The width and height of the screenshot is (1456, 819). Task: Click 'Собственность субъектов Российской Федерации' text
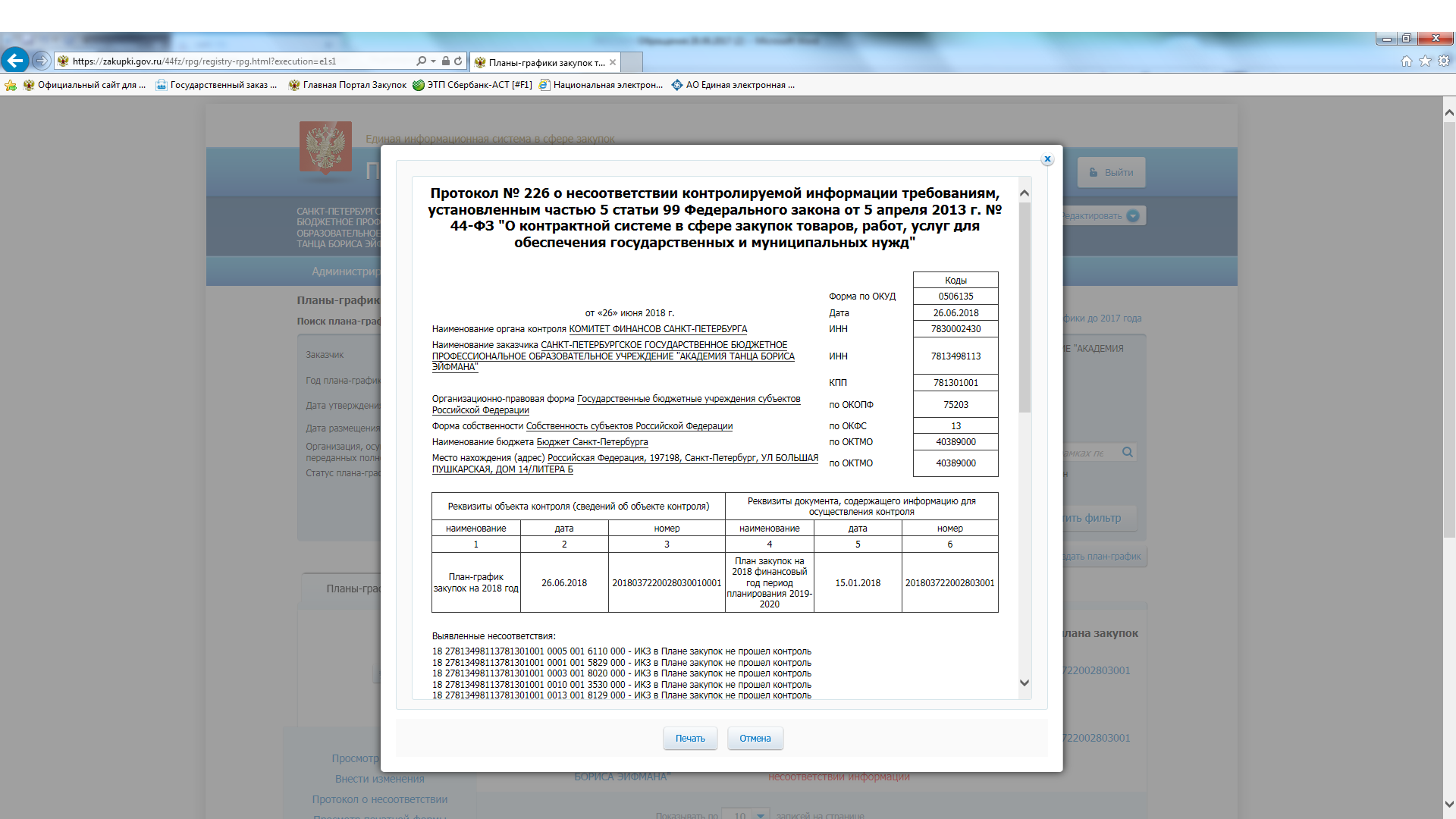(629, 426)
